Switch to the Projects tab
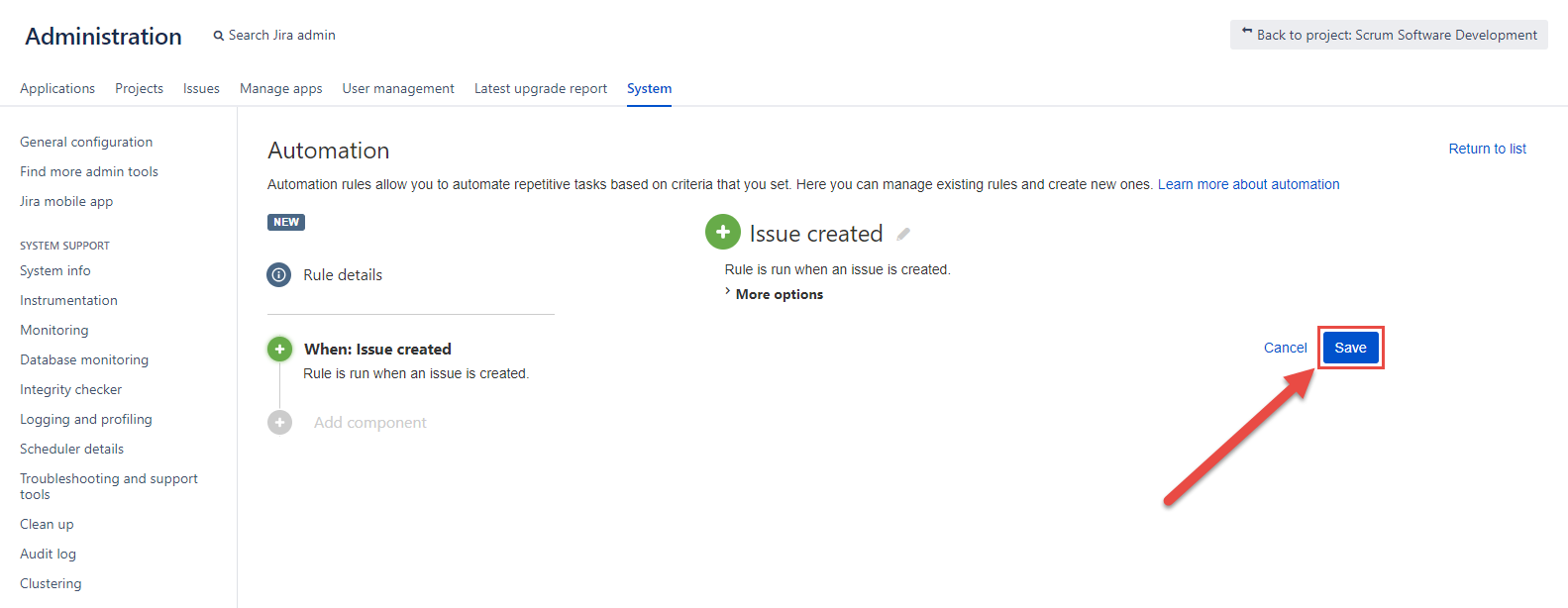This screenshot has height=608, width=1568. click(139, 88)
